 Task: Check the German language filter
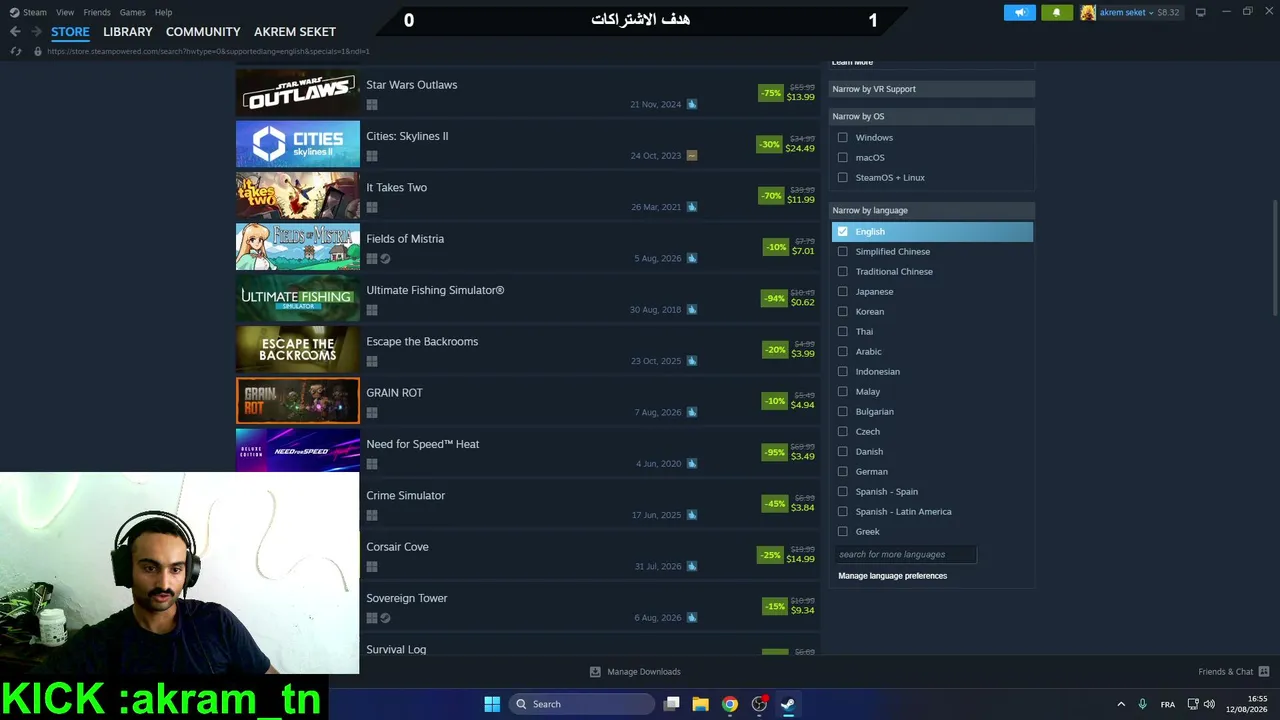pos(843,471)
